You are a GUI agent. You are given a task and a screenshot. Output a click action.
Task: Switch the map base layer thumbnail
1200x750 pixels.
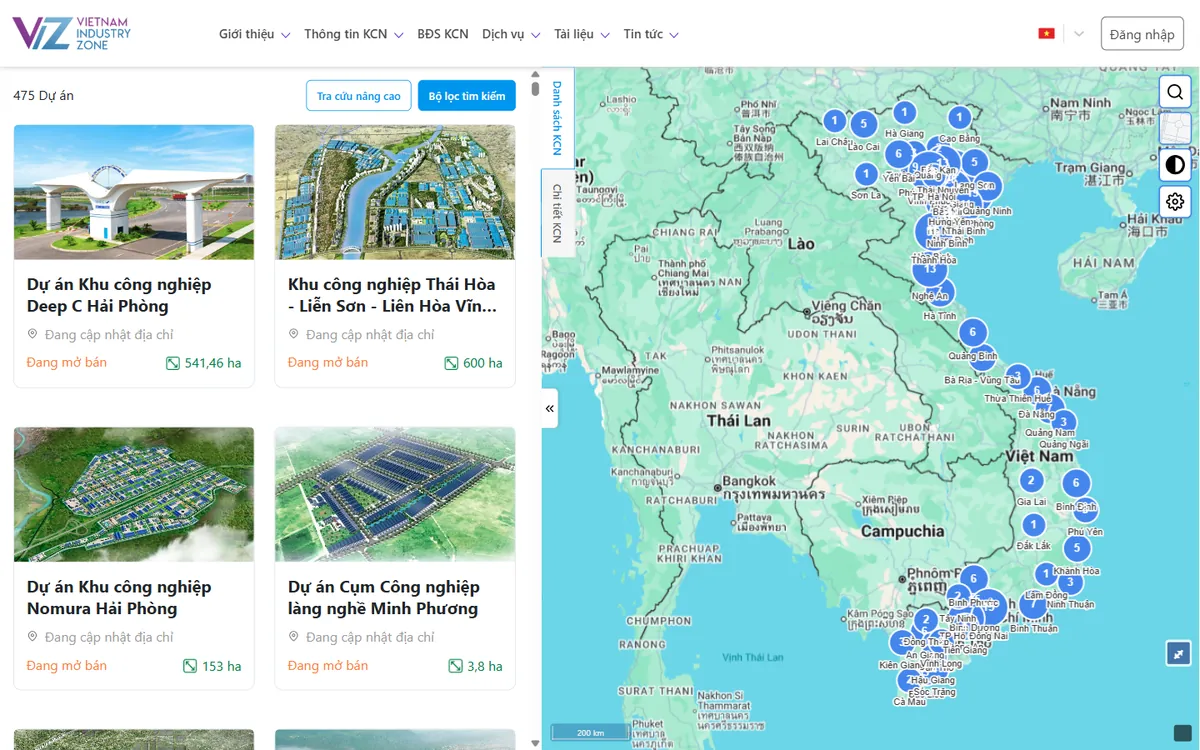[1175, 128]
